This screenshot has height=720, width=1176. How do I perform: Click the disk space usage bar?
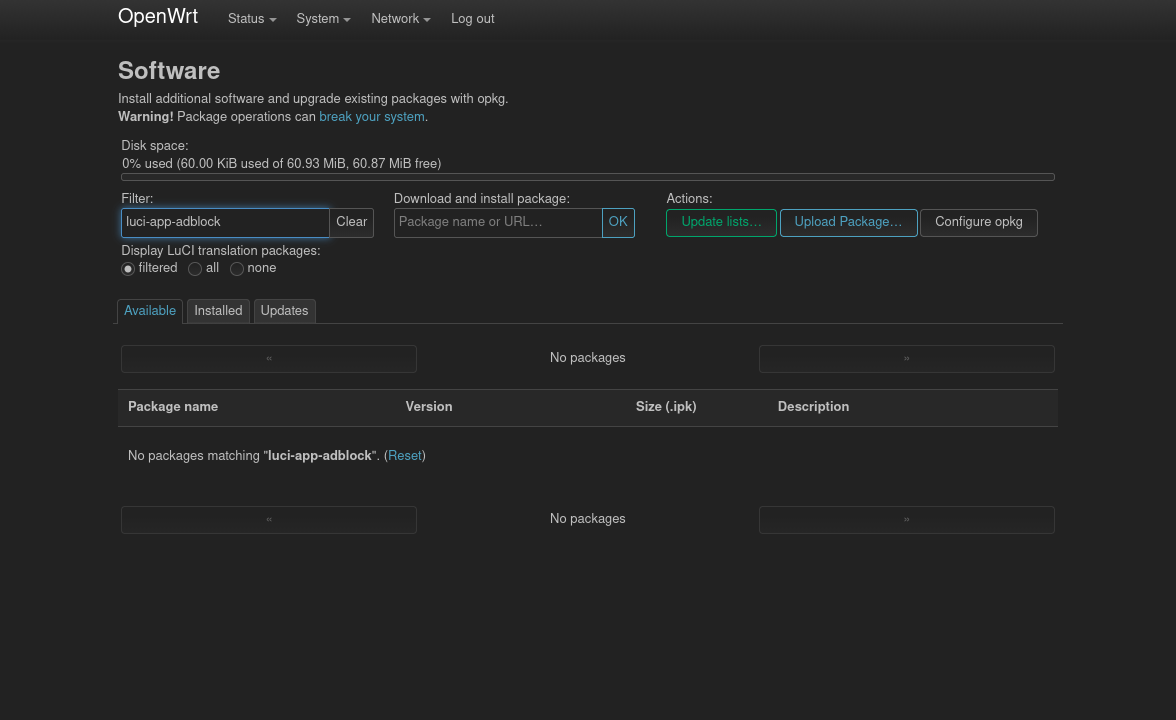pos(588,177)
